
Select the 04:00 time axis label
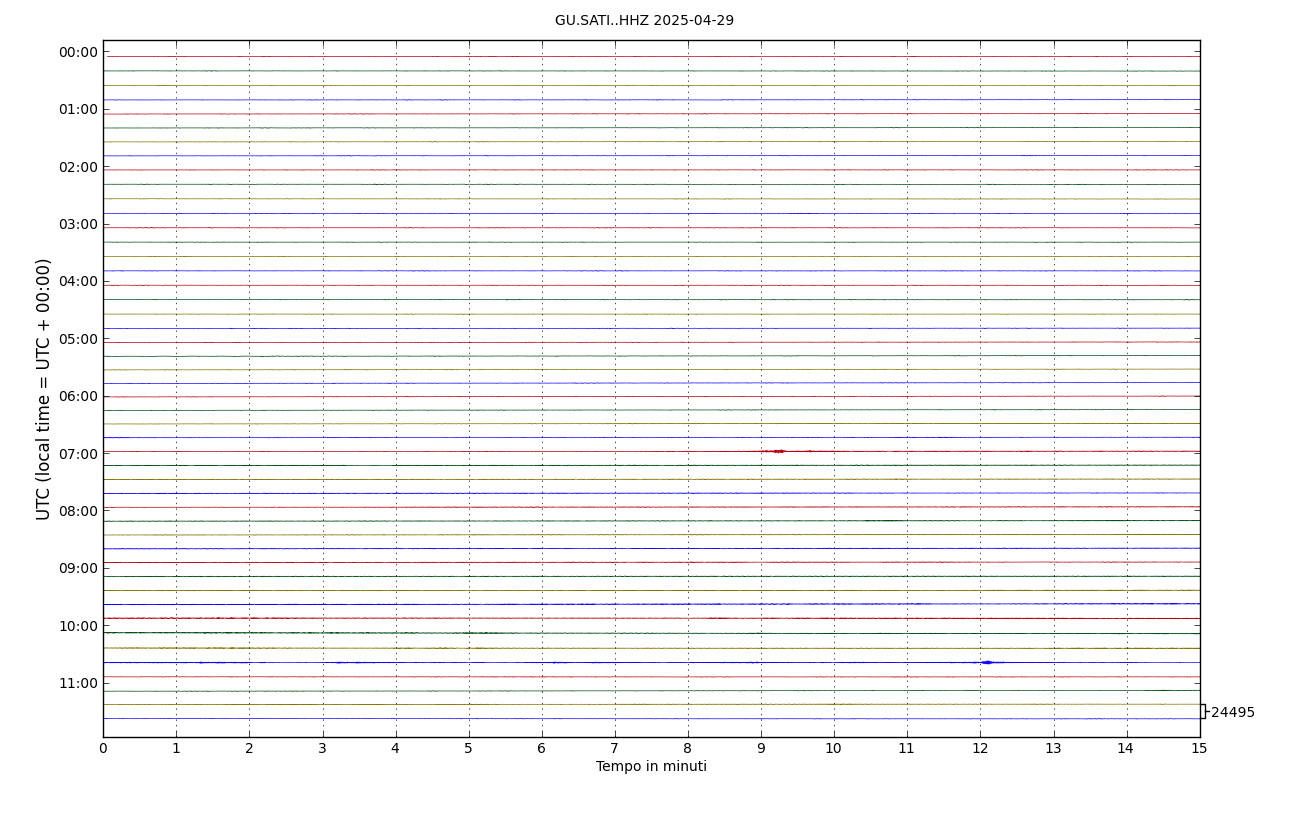[78, 281]
